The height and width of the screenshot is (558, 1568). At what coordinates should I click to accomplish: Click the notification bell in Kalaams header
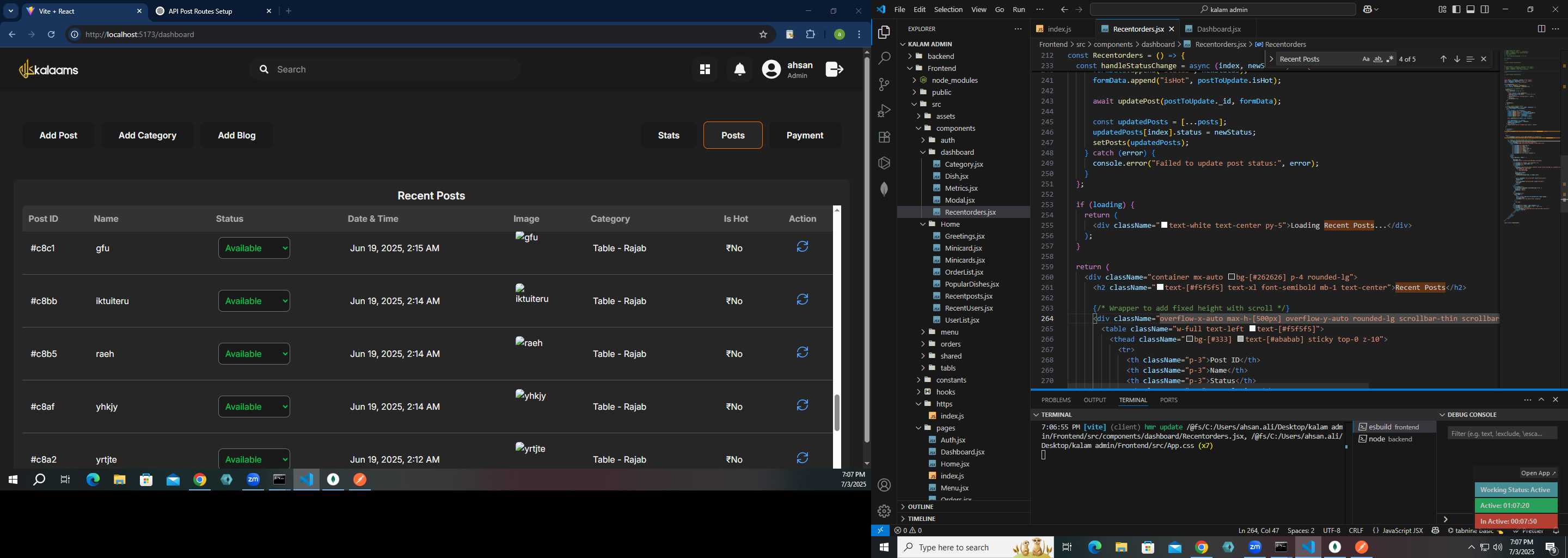tap(740, 70)
